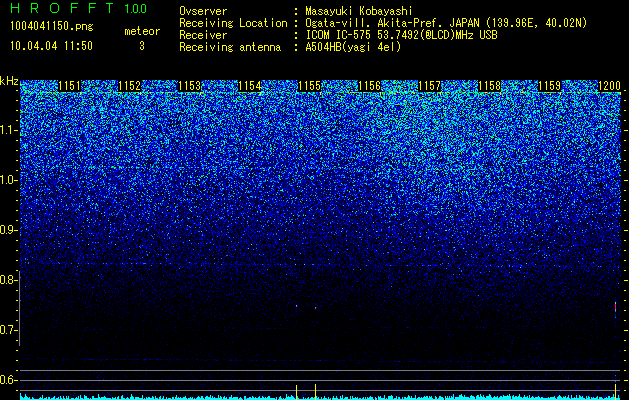Click the 'Ovserver' field label
The height and width of the screenshot is (400, 629).
tap(203, 11)
